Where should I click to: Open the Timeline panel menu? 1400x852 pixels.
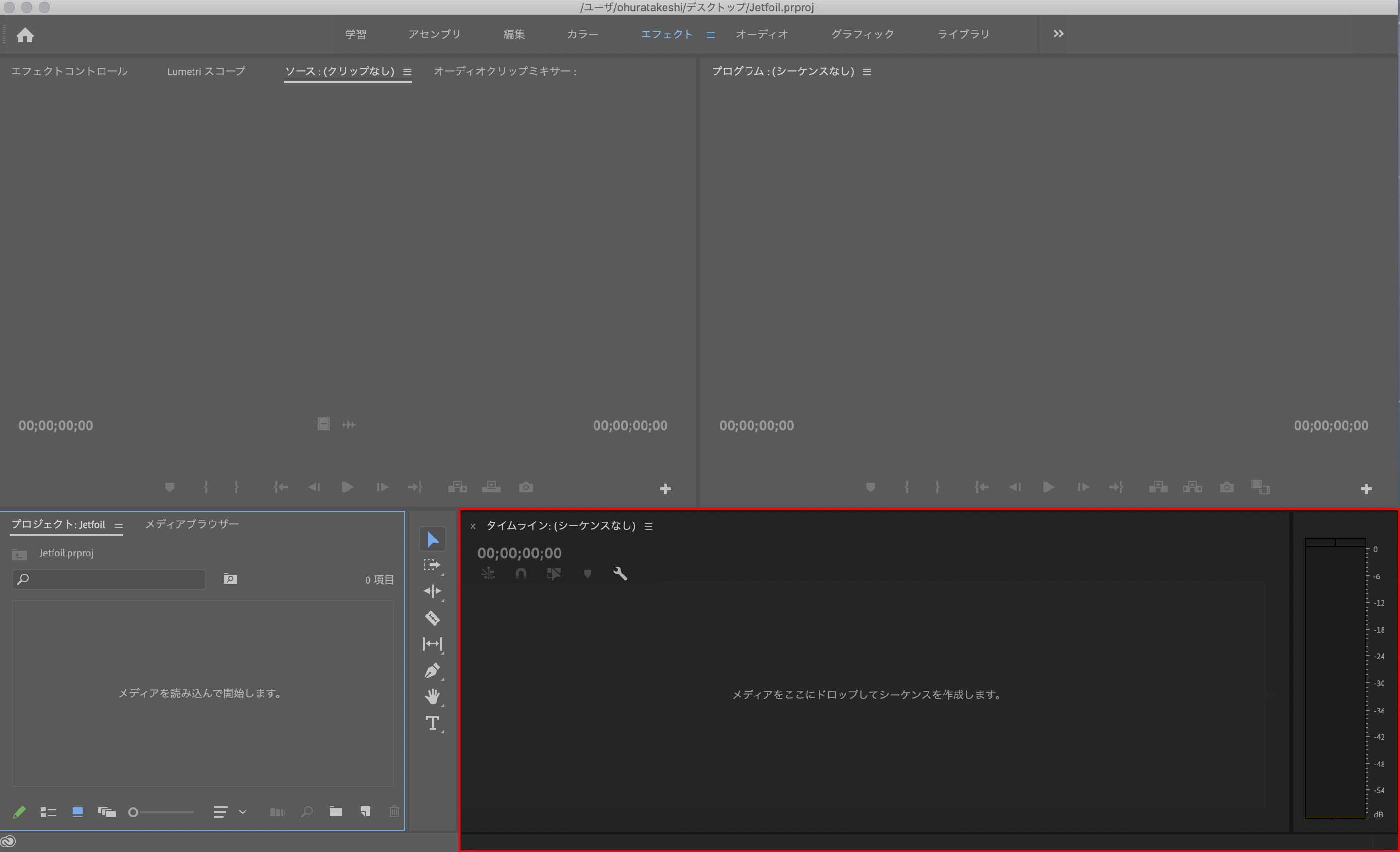[x=648, y=526]
